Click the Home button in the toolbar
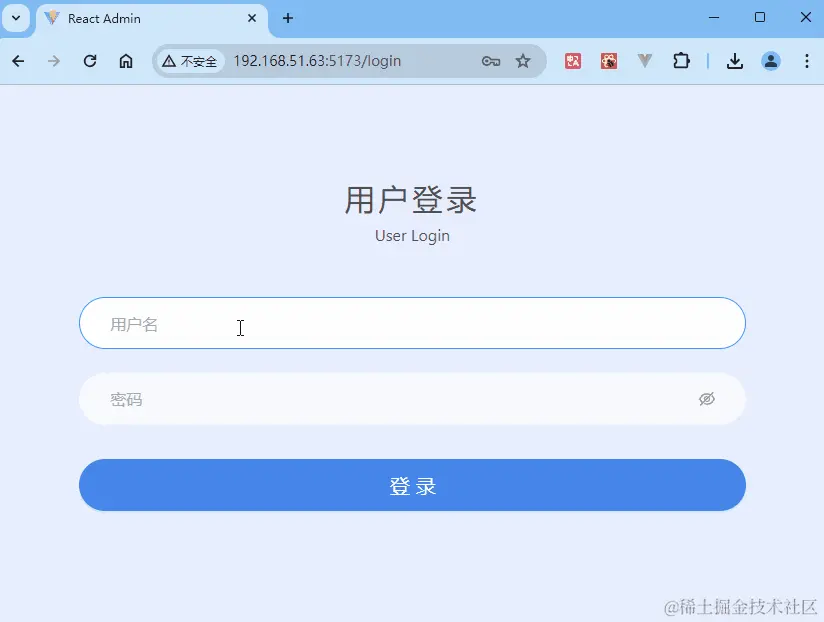The image size is (824, 622). (126, 60)
